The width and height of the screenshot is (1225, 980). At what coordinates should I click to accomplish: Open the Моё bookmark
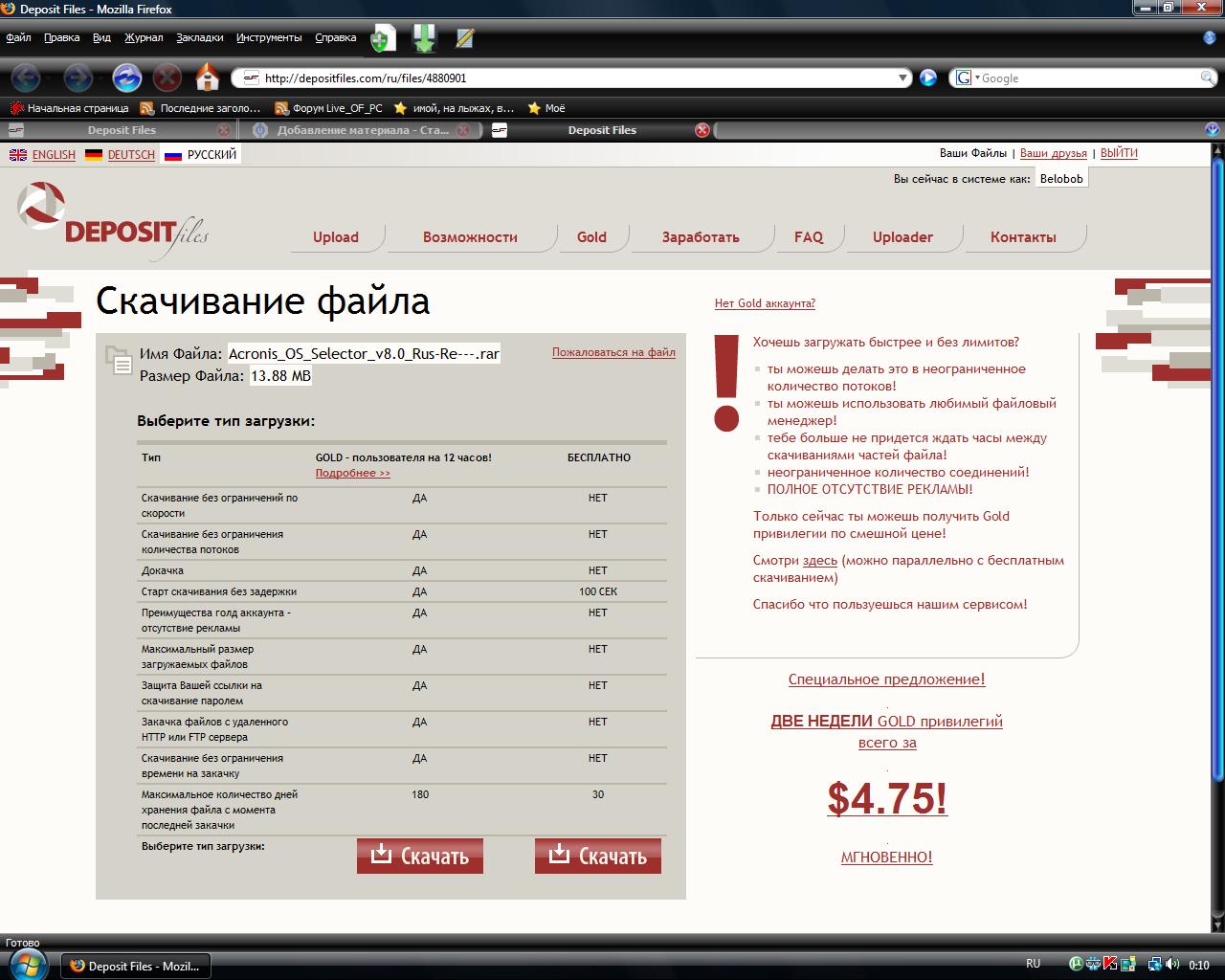point(546,108)
